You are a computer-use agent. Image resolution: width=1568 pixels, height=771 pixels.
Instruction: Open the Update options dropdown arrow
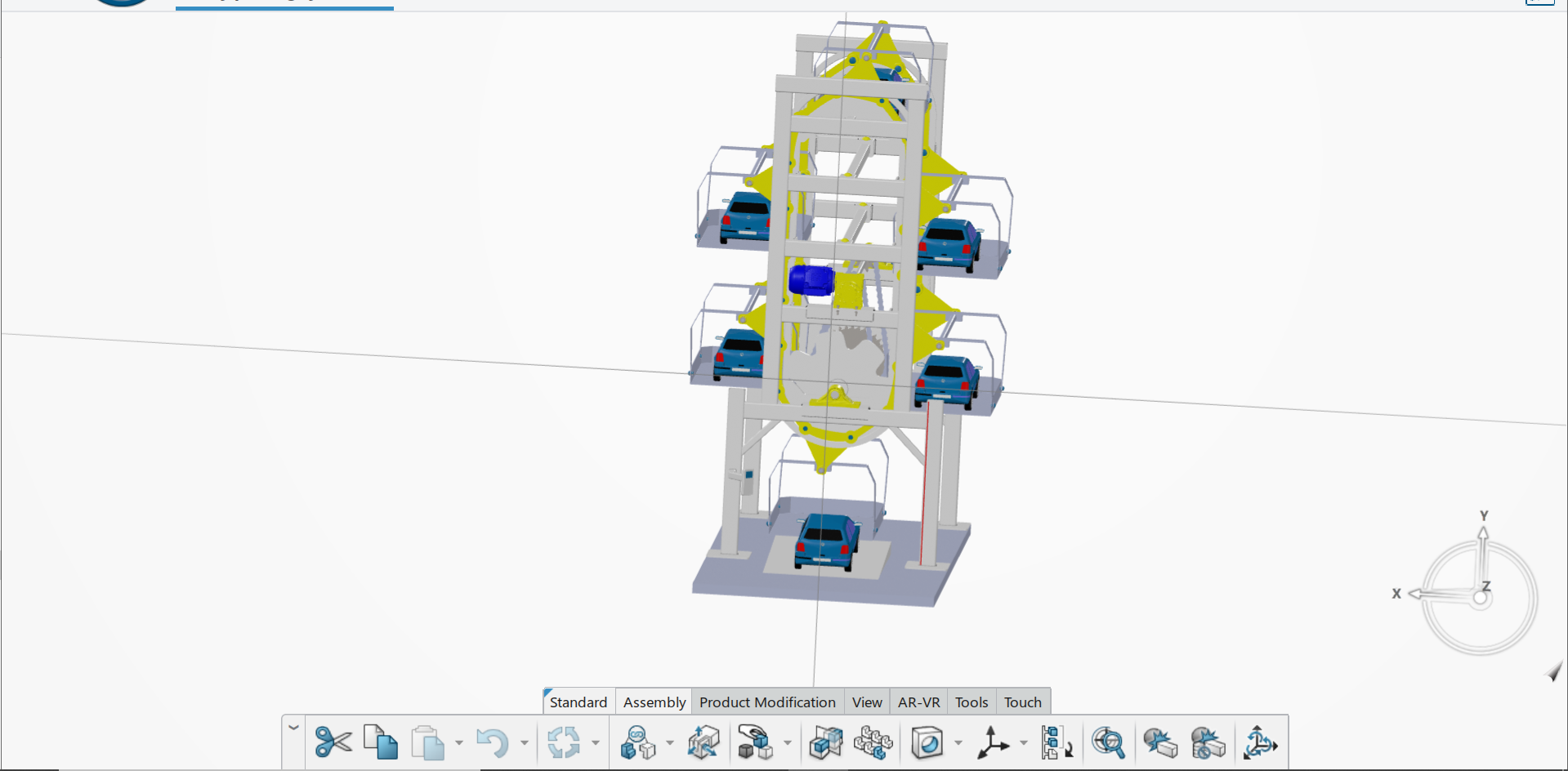[x=595, y=743]
